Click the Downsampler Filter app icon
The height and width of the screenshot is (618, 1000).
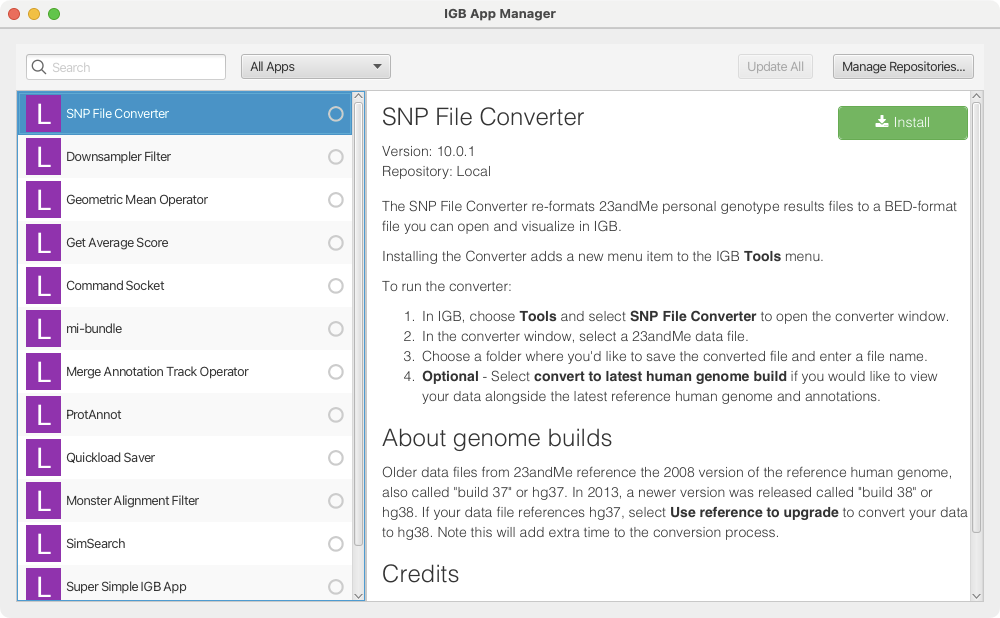click(43, 157)
